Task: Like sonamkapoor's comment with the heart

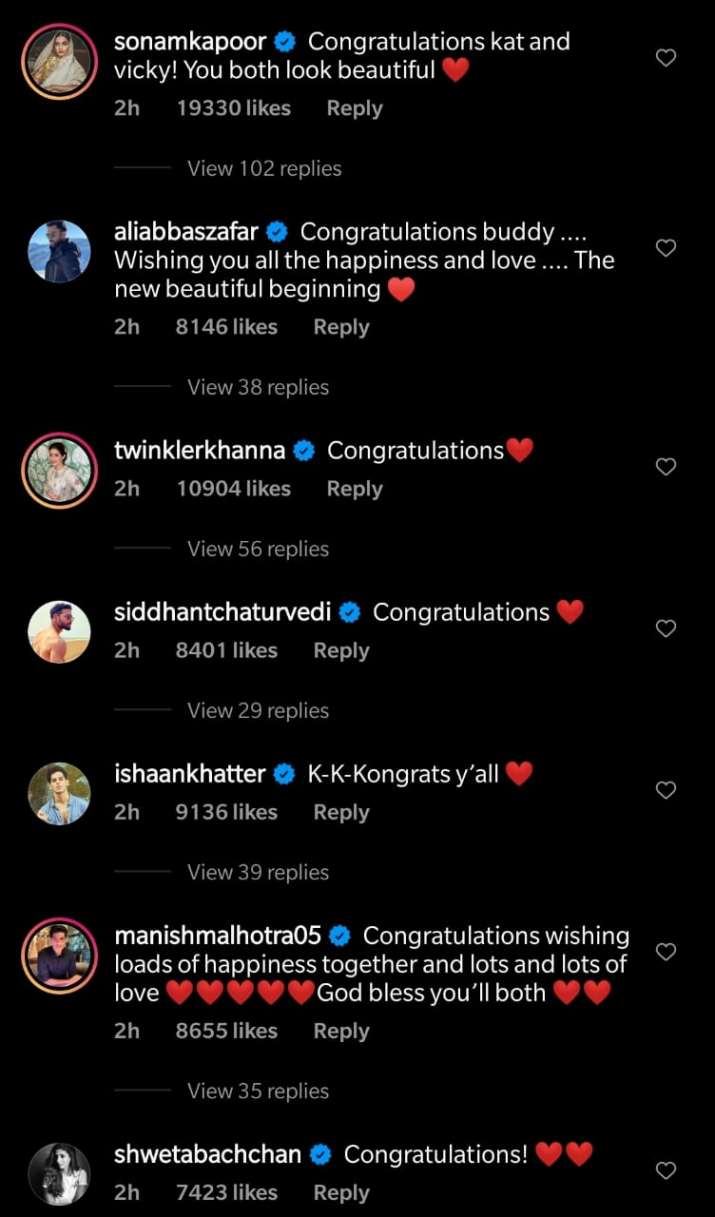Action: 666,58
